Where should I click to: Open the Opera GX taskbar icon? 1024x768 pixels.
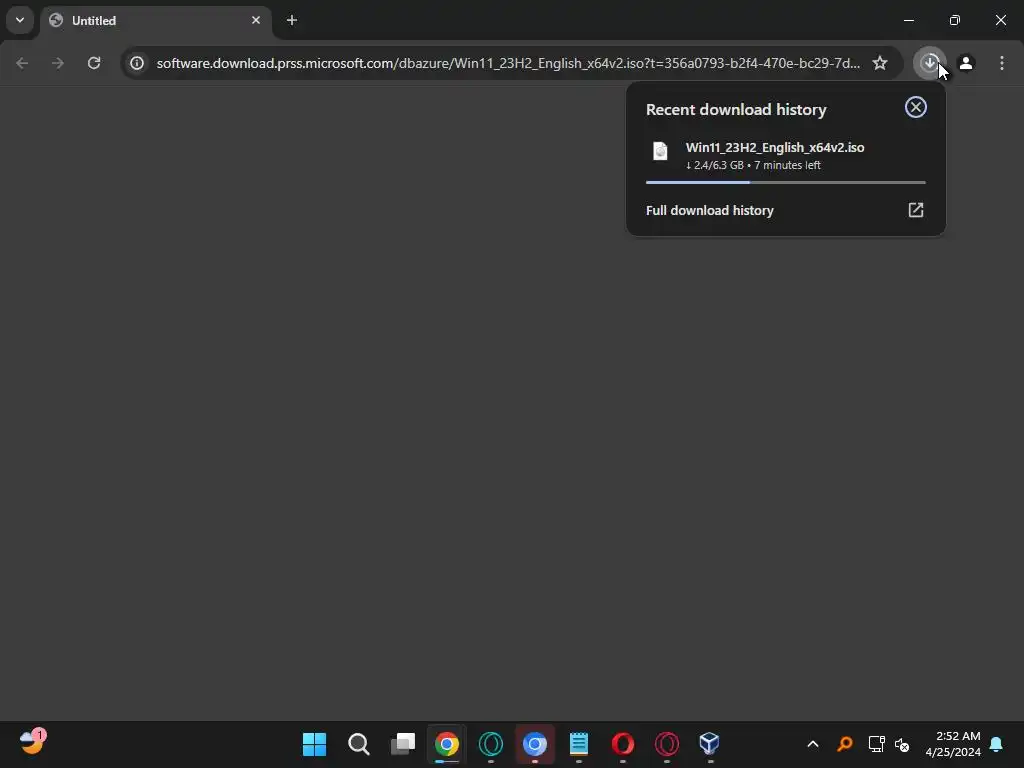click(x=667, y=744)
